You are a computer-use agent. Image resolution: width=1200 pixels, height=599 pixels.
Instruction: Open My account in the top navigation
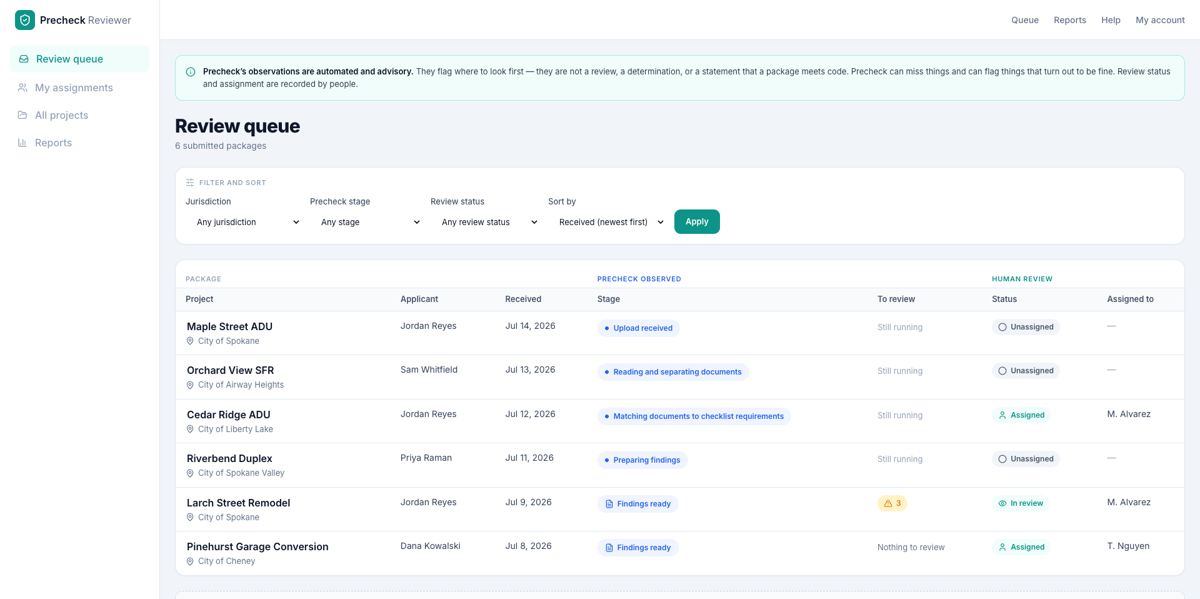(x=1160, y=20)
